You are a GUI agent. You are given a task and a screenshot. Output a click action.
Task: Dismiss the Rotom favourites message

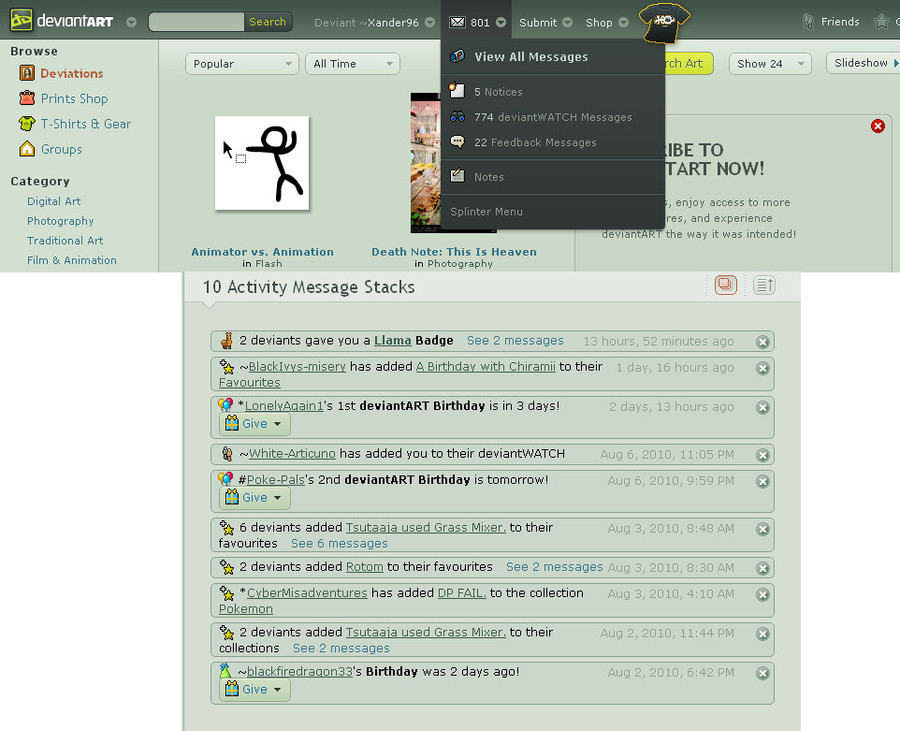click(762, 568)
